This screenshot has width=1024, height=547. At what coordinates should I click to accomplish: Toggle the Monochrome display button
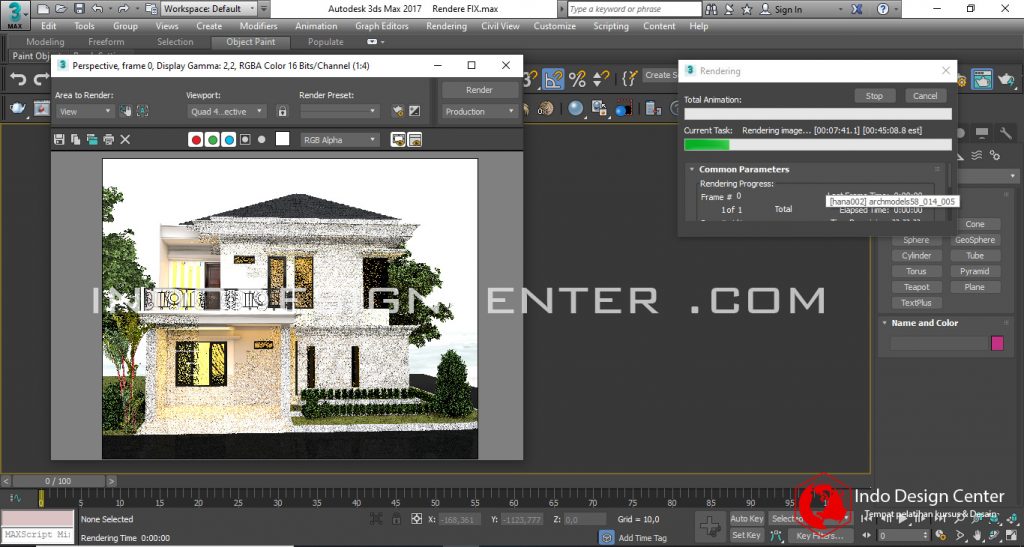[x=261, y=140]
